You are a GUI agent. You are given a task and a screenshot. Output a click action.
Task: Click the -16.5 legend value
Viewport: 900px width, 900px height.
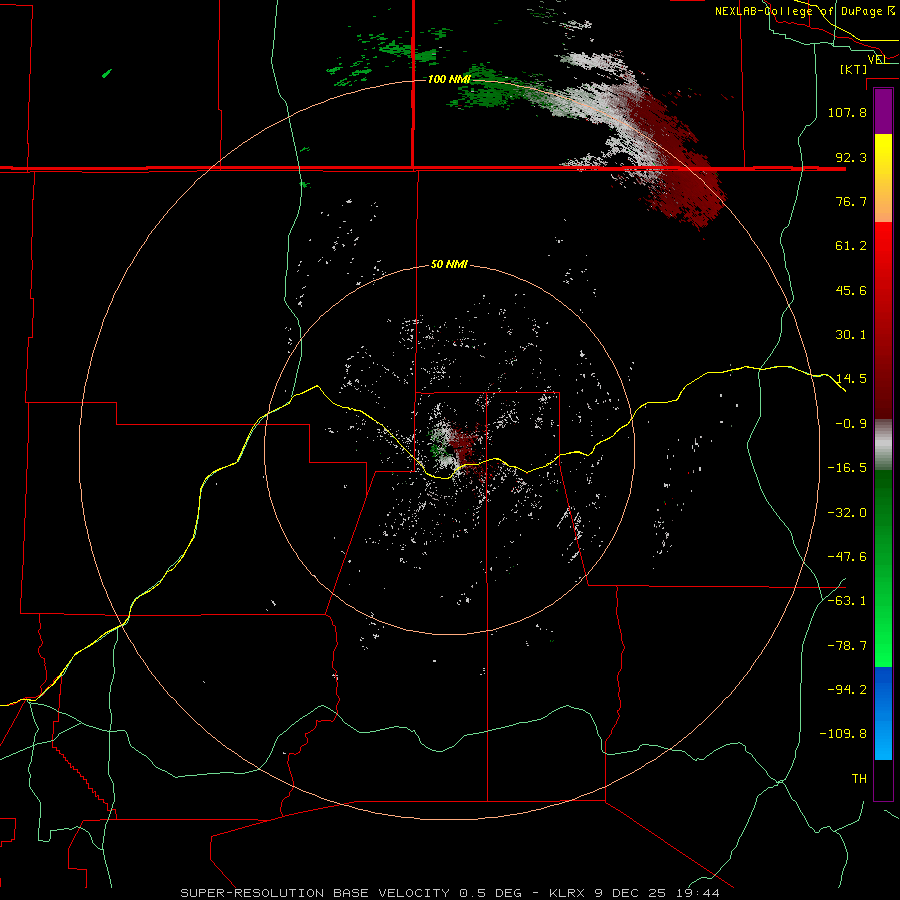coord(847,468)
